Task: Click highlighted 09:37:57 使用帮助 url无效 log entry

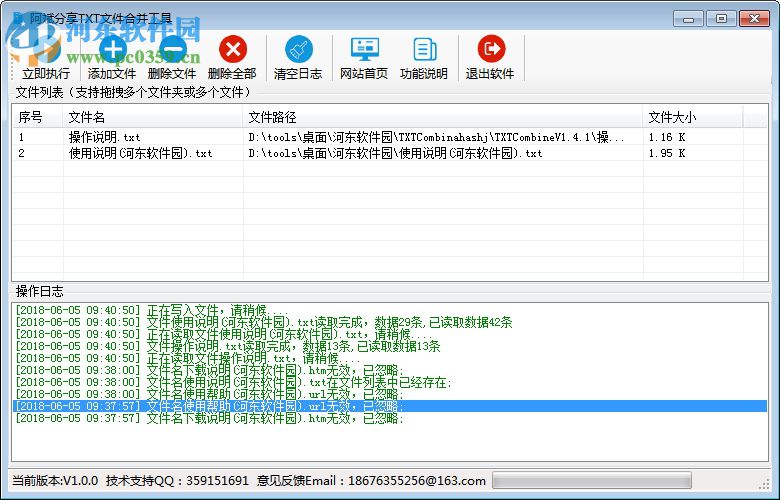Action: click(390, 406)
